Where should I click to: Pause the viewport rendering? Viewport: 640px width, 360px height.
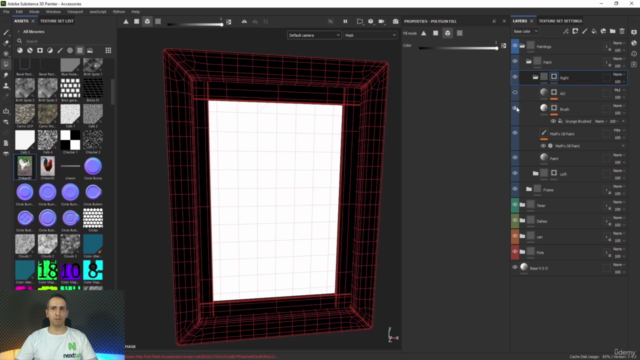[x=345, y=22]
